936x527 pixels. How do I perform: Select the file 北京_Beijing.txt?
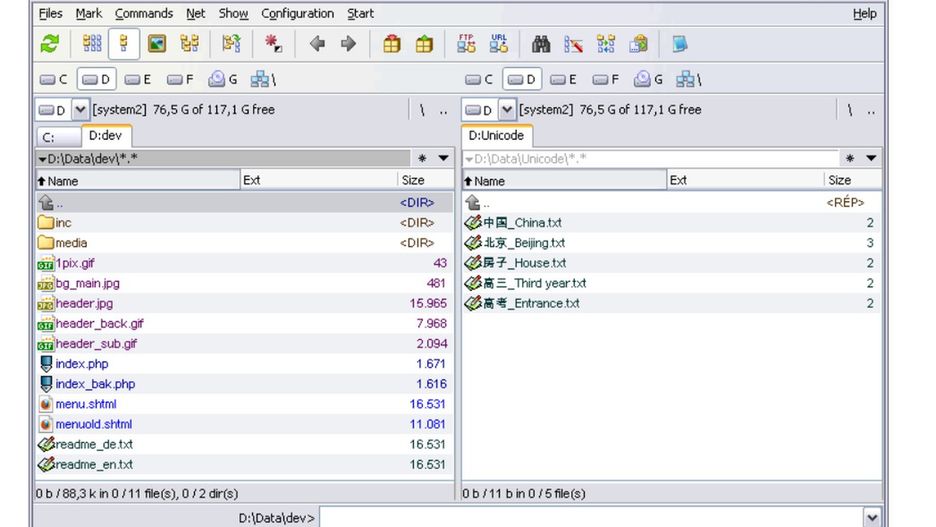(672, 243)
